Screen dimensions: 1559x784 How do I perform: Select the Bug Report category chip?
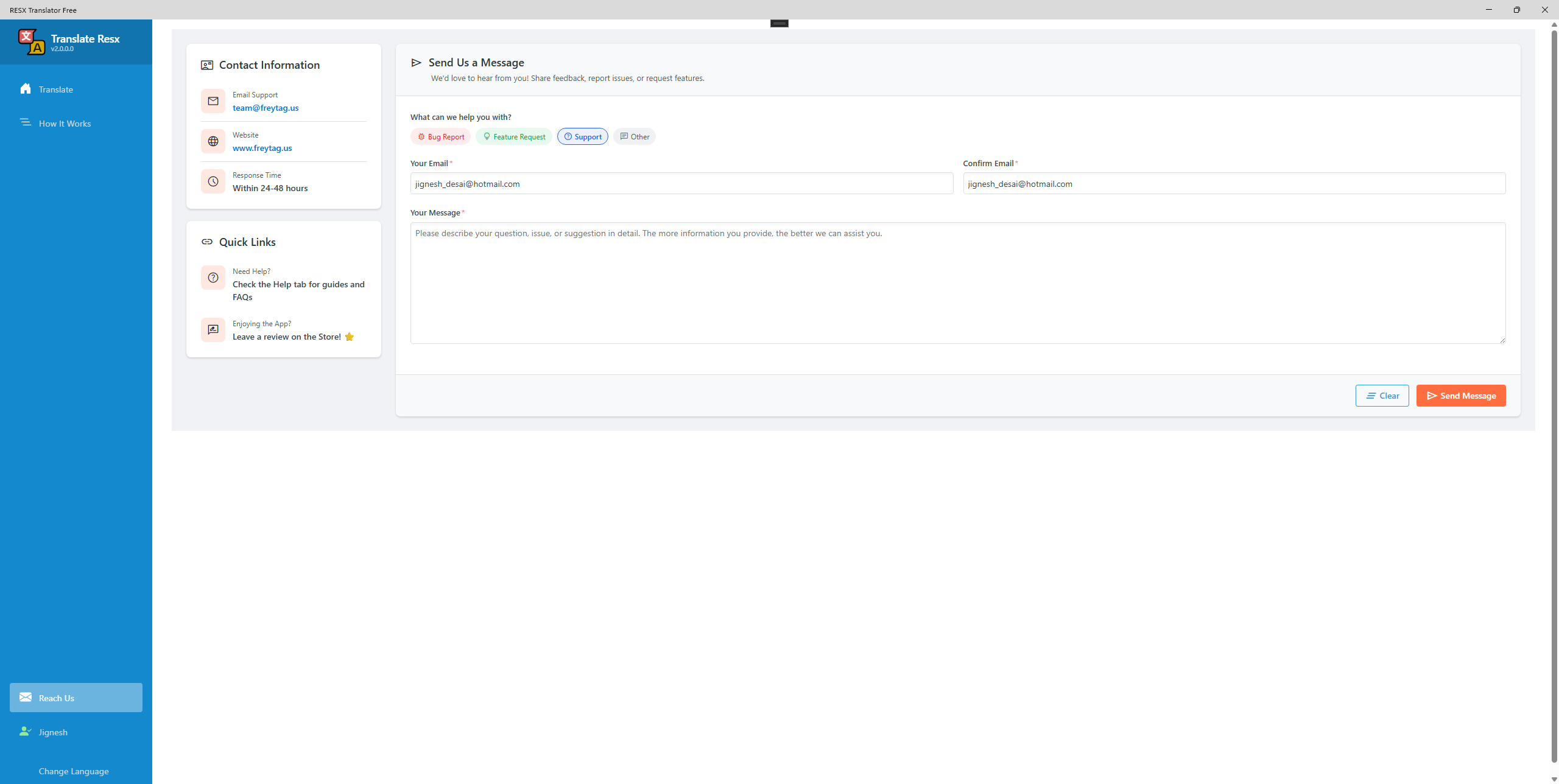click(441, 137)
